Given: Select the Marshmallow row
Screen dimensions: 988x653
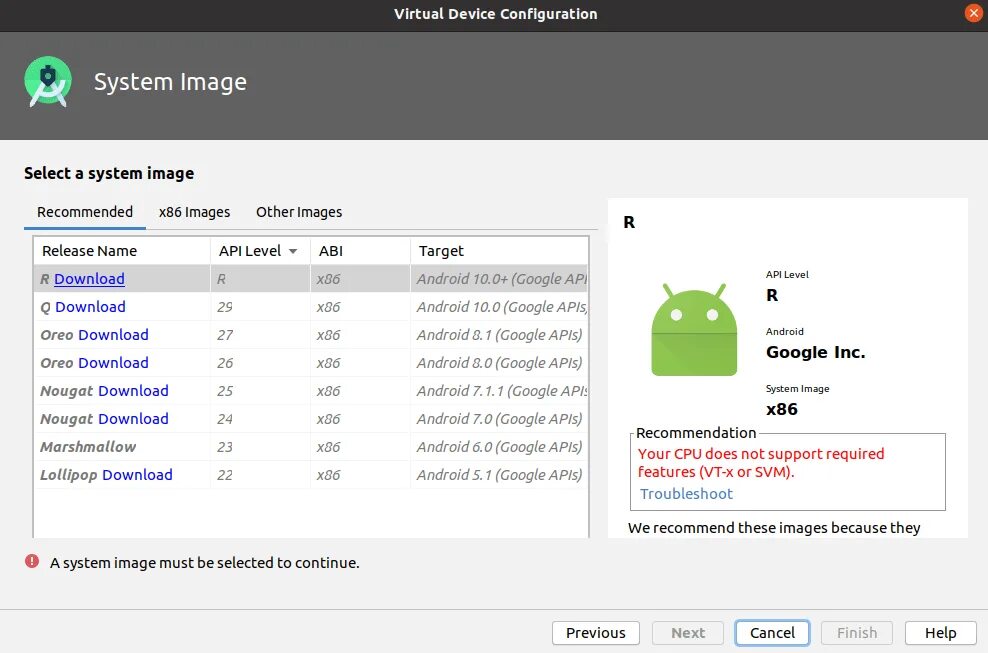Looking at the screenshot, I should (88, 447).
